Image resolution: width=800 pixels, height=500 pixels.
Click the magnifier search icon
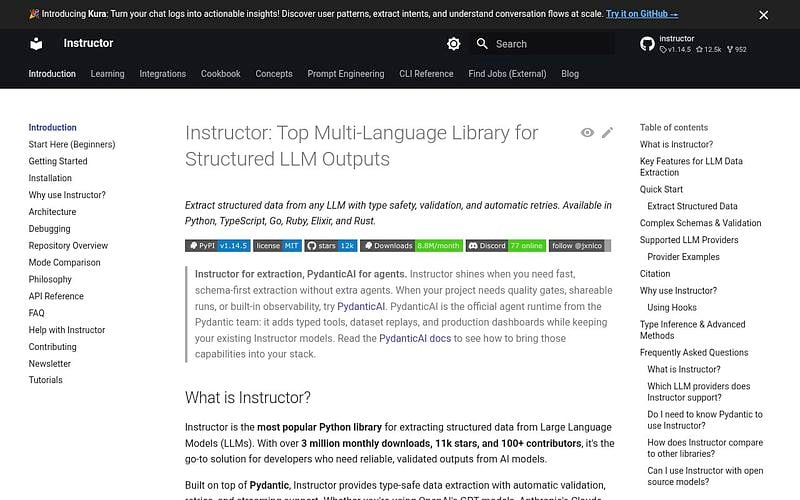tap(482, 44)
